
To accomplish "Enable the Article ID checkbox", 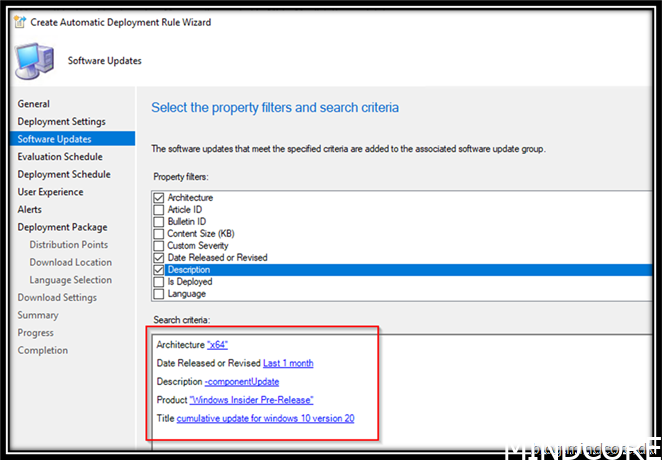I will 159,210.
